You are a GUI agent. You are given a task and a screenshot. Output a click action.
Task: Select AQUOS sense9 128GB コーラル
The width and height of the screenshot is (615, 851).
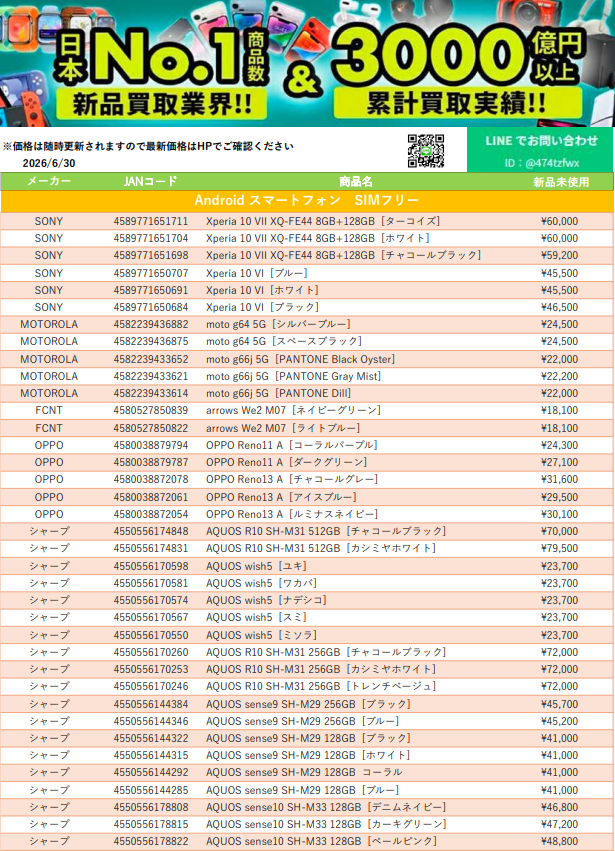click(305, 772)
